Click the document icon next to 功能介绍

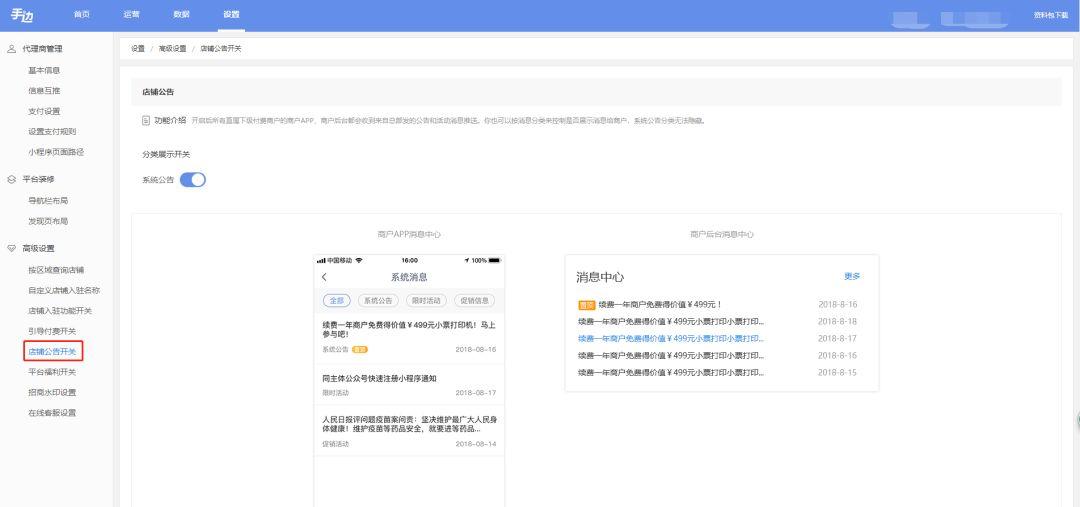click(x=145, y=120)
